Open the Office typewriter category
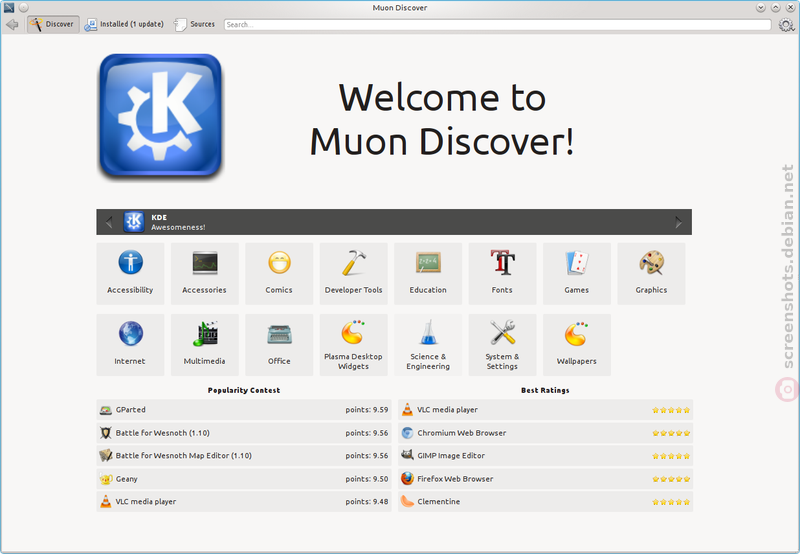 click(279, 345)
